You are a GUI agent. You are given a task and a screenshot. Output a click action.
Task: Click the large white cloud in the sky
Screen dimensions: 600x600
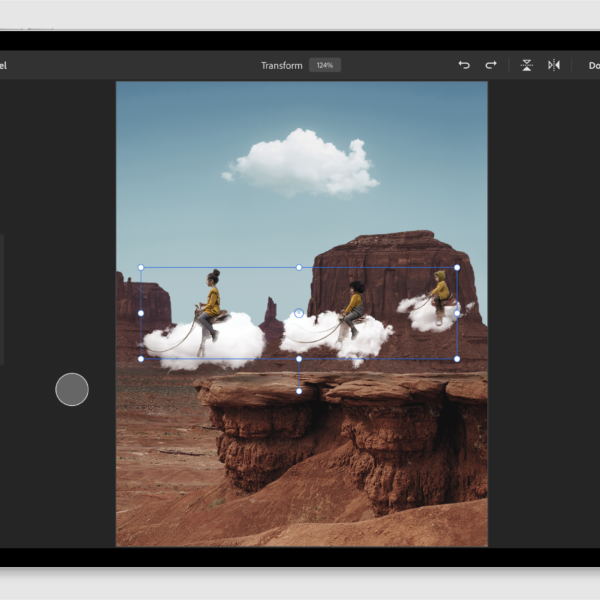(x=300, y=163)
